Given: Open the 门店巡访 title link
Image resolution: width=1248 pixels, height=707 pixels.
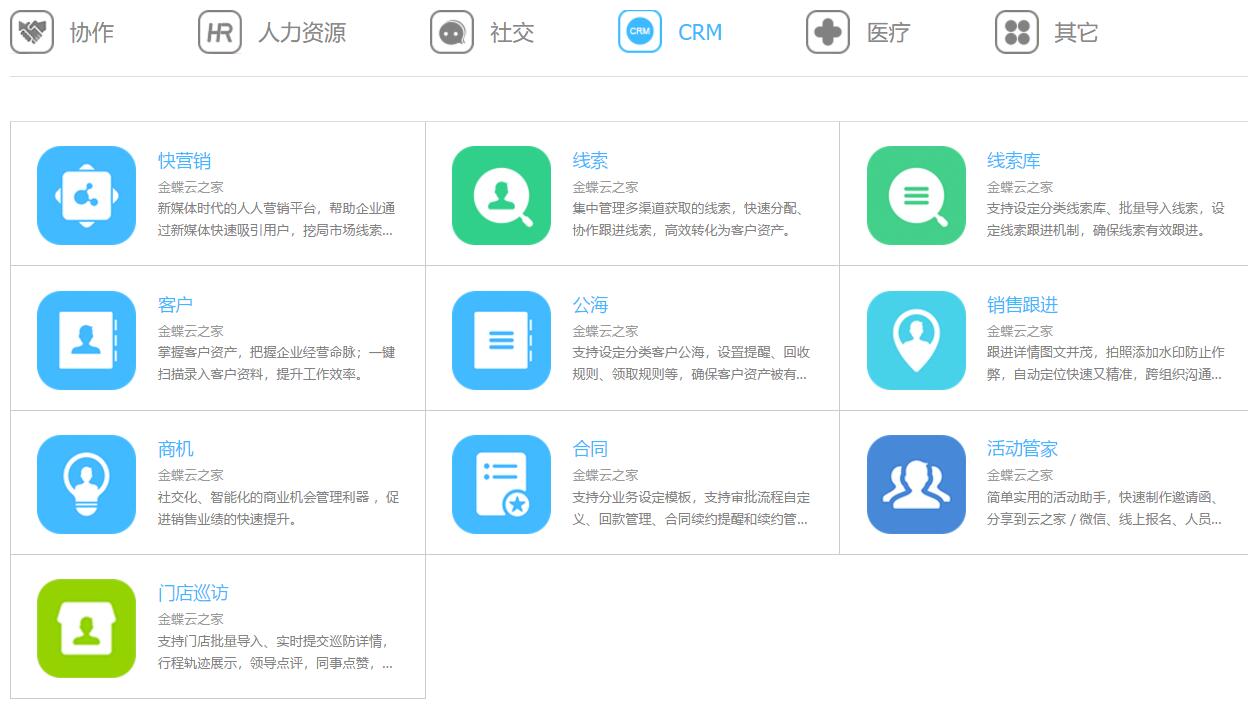Looking at the screenshot, I should point(193,593).
